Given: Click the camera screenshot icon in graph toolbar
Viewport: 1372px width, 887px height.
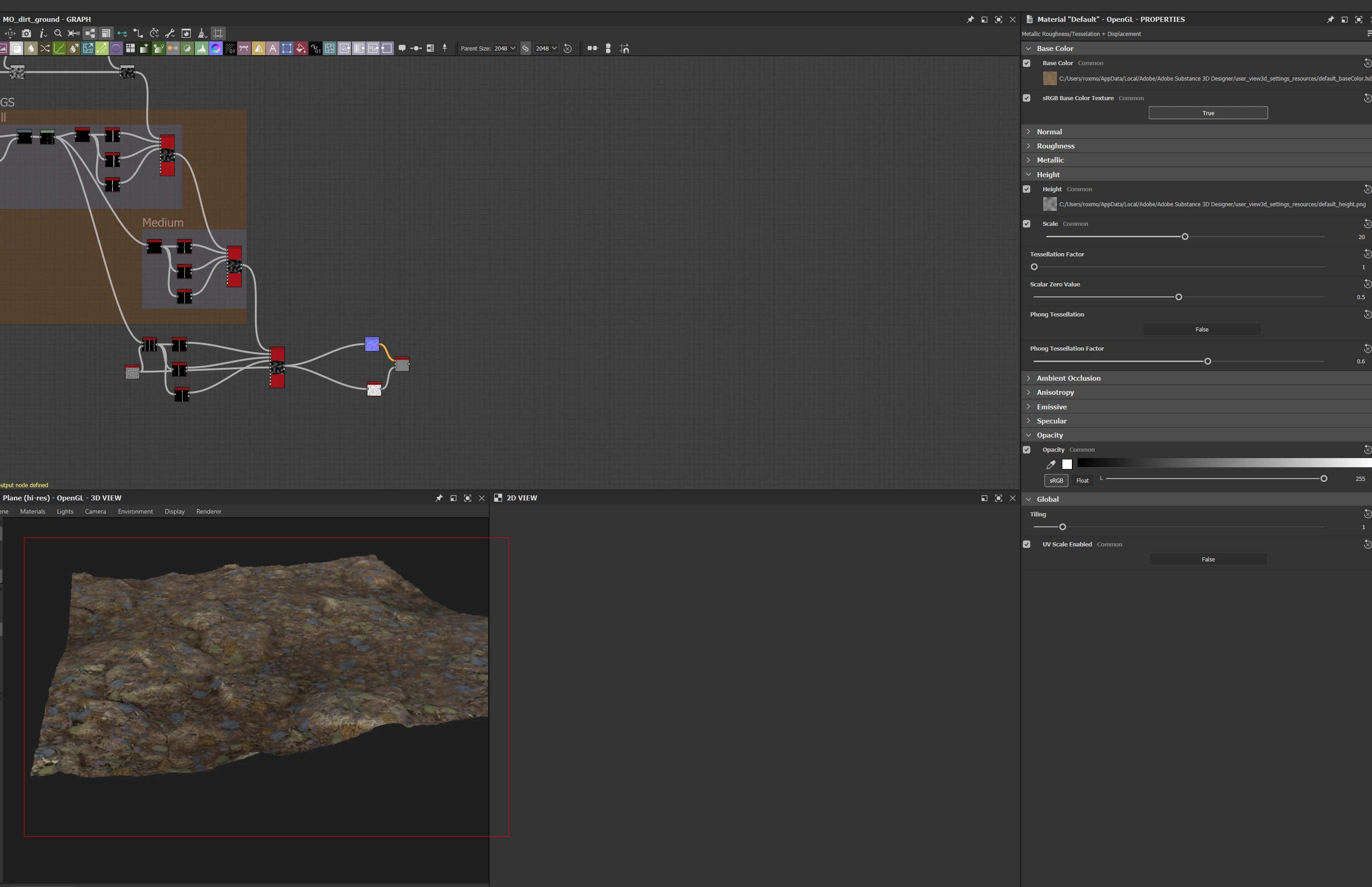Looking at the screenshot, I should click(26, 33).
